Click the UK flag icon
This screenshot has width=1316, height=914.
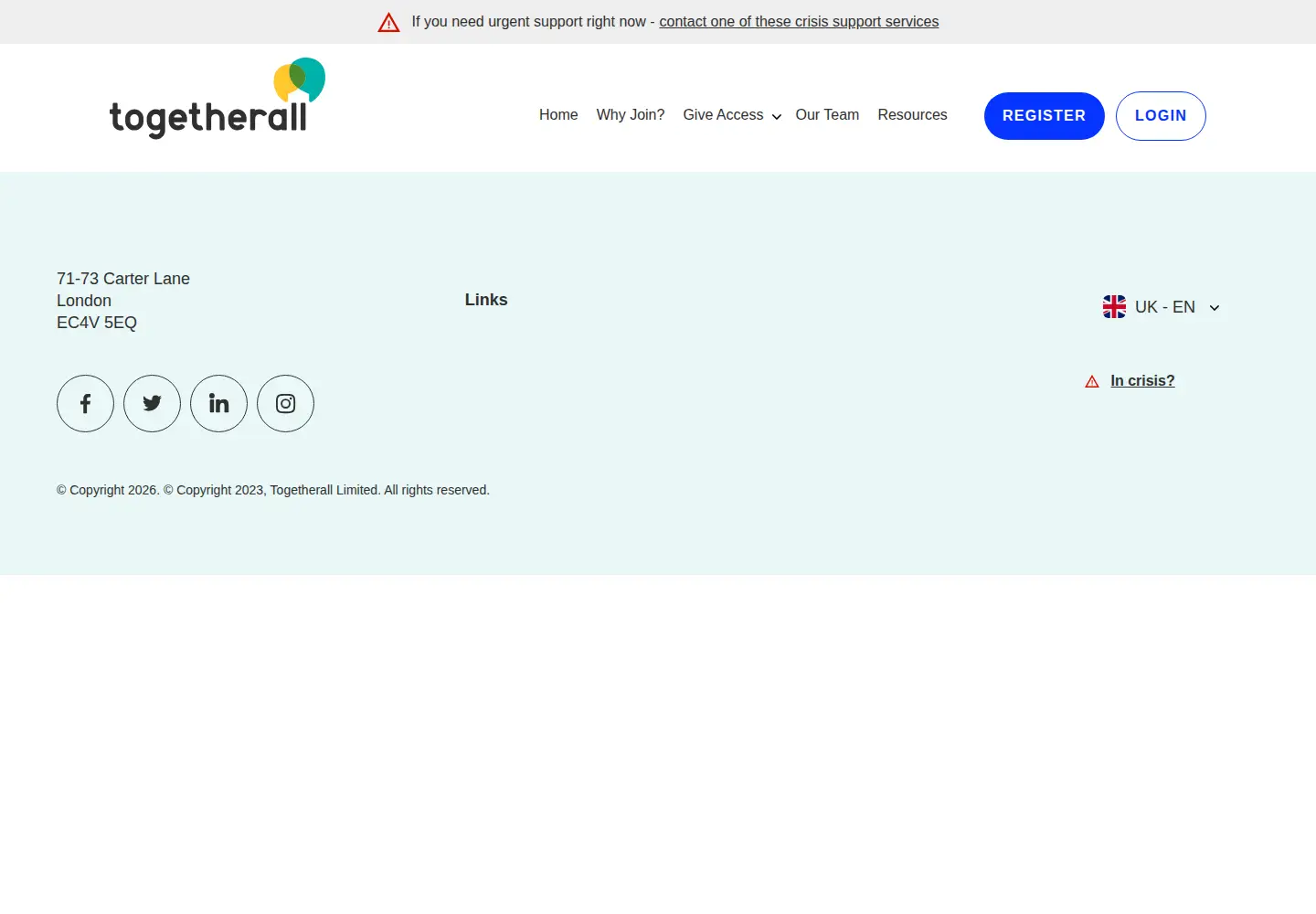click(x=1114, y=307)
